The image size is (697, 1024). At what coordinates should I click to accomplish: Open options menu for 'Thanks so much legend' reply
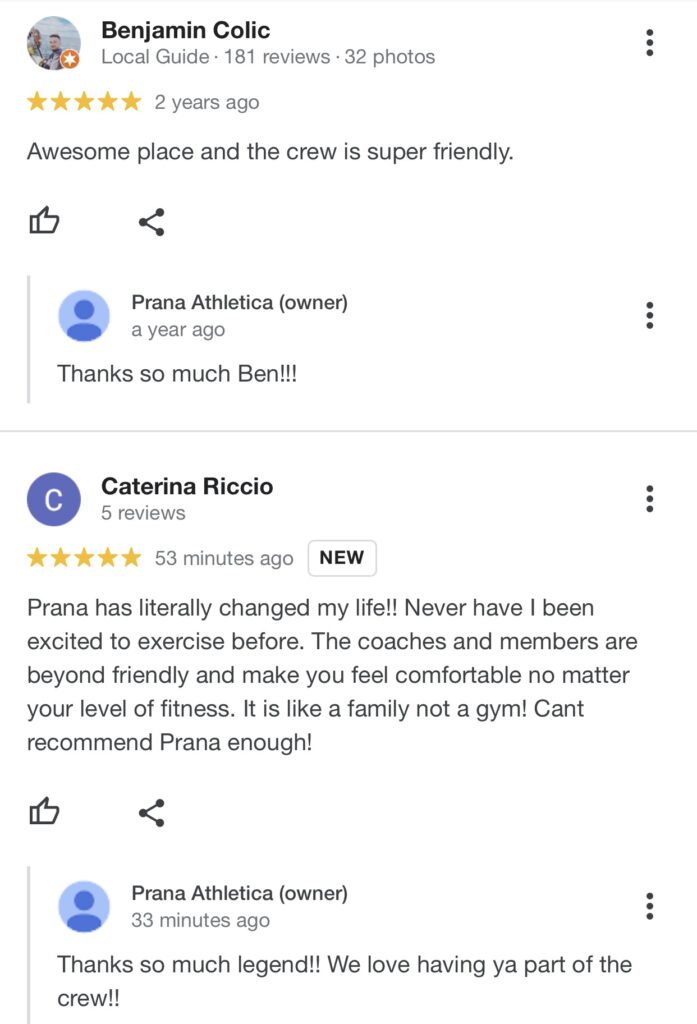(650, 906)
